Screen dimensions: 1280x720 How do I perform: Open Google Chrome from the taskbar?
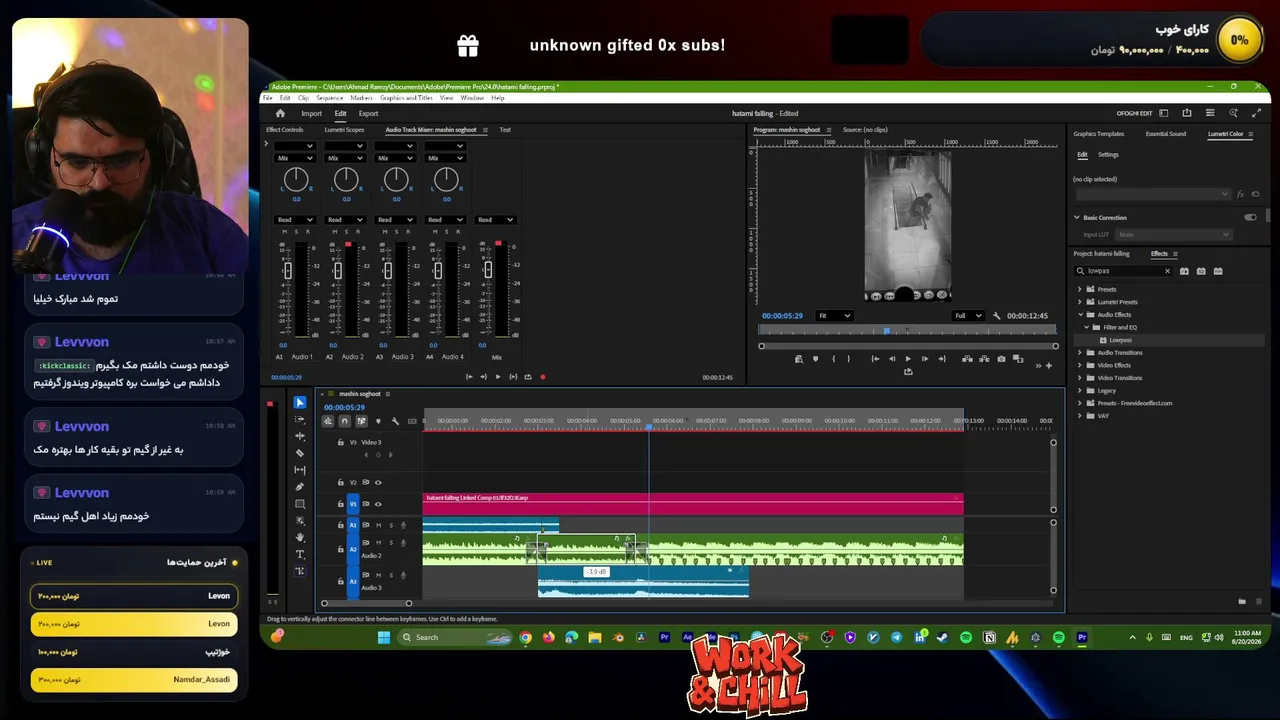[525, 637]
